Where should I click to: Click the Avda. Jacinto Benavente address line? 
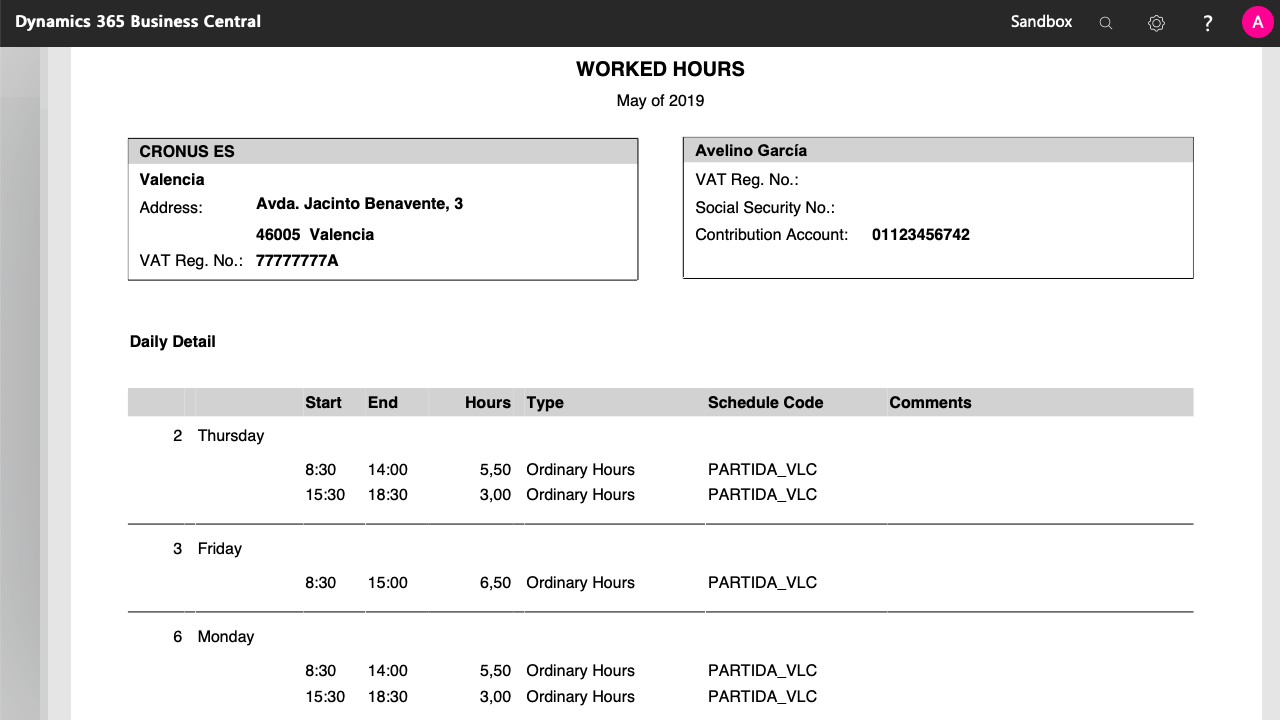point(359,204)
